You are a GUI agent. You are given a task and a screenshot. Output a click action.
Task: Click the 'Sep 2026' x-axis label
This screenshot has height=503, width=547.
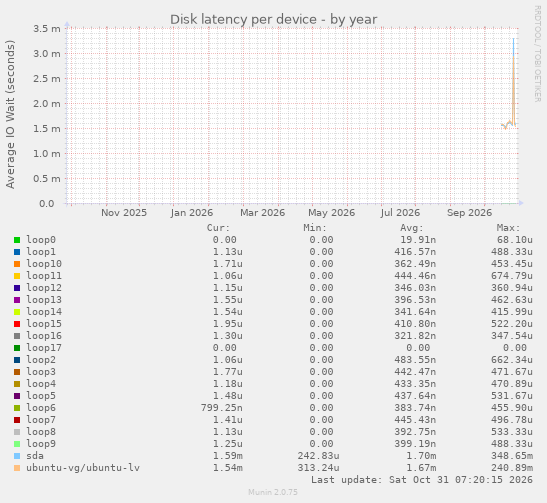coord(470,213)
